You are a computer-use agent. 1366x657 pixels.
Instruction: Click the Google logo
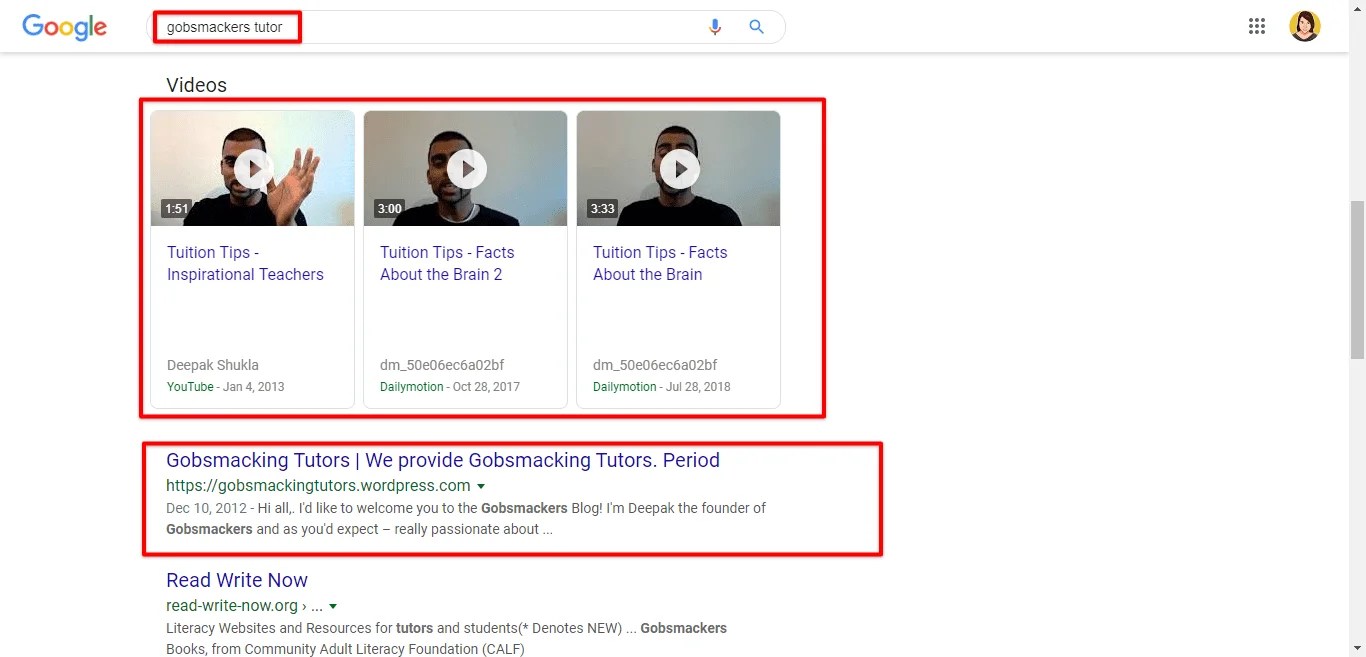(x=65, y=27)
